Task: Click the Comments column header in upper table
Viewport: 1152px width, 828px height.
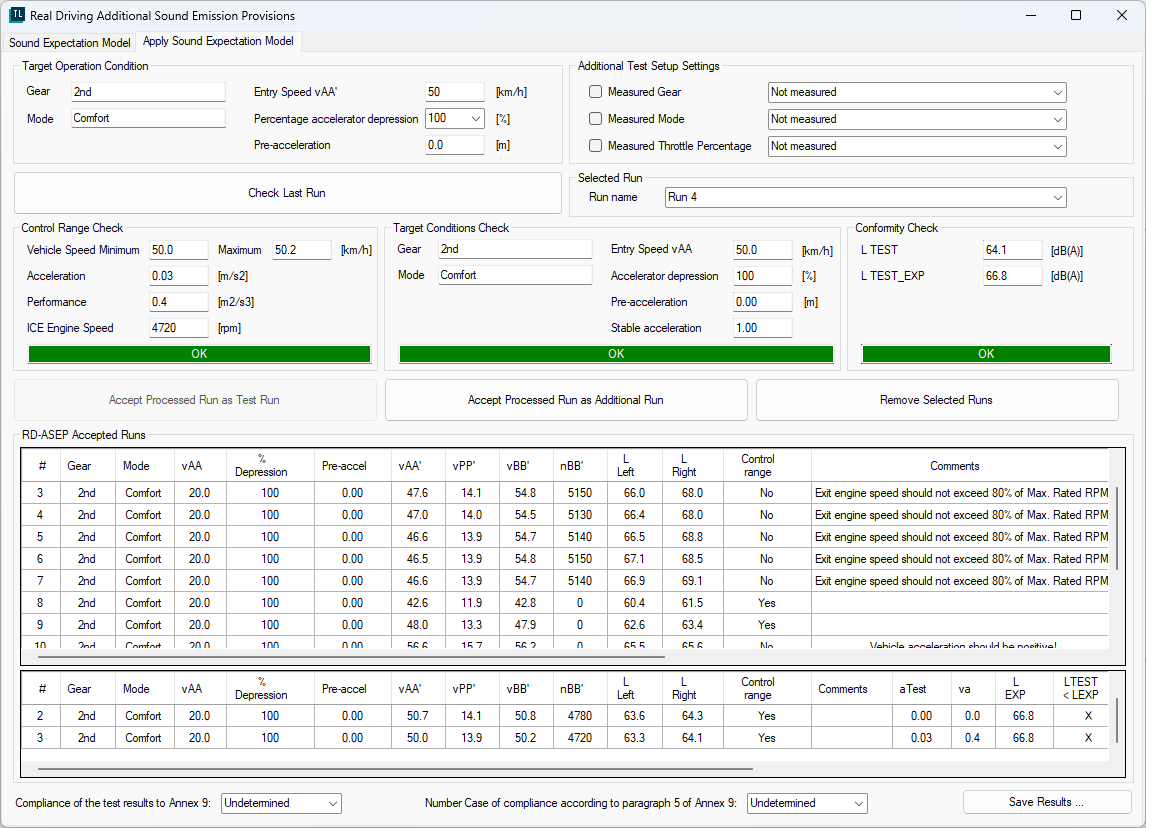Action: pyautogui.click(x=954, y=466)
